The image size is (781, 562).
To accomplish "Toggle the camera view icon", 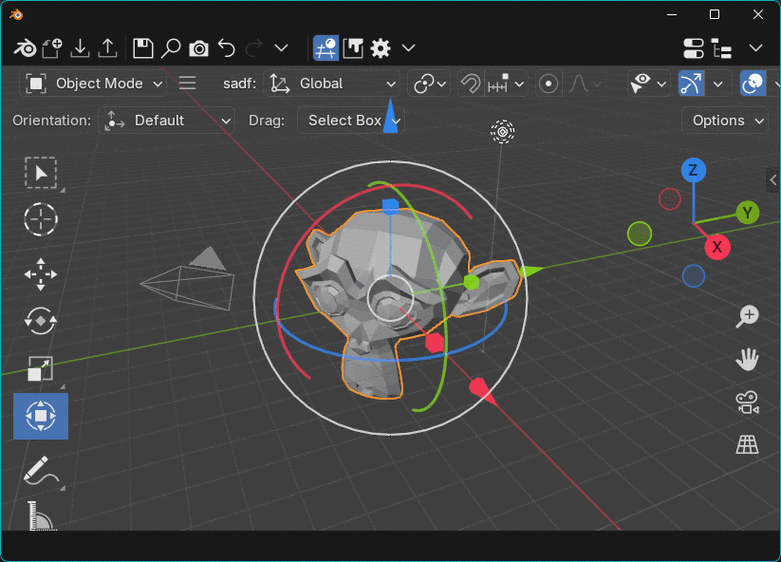I will tap(747, 403).
